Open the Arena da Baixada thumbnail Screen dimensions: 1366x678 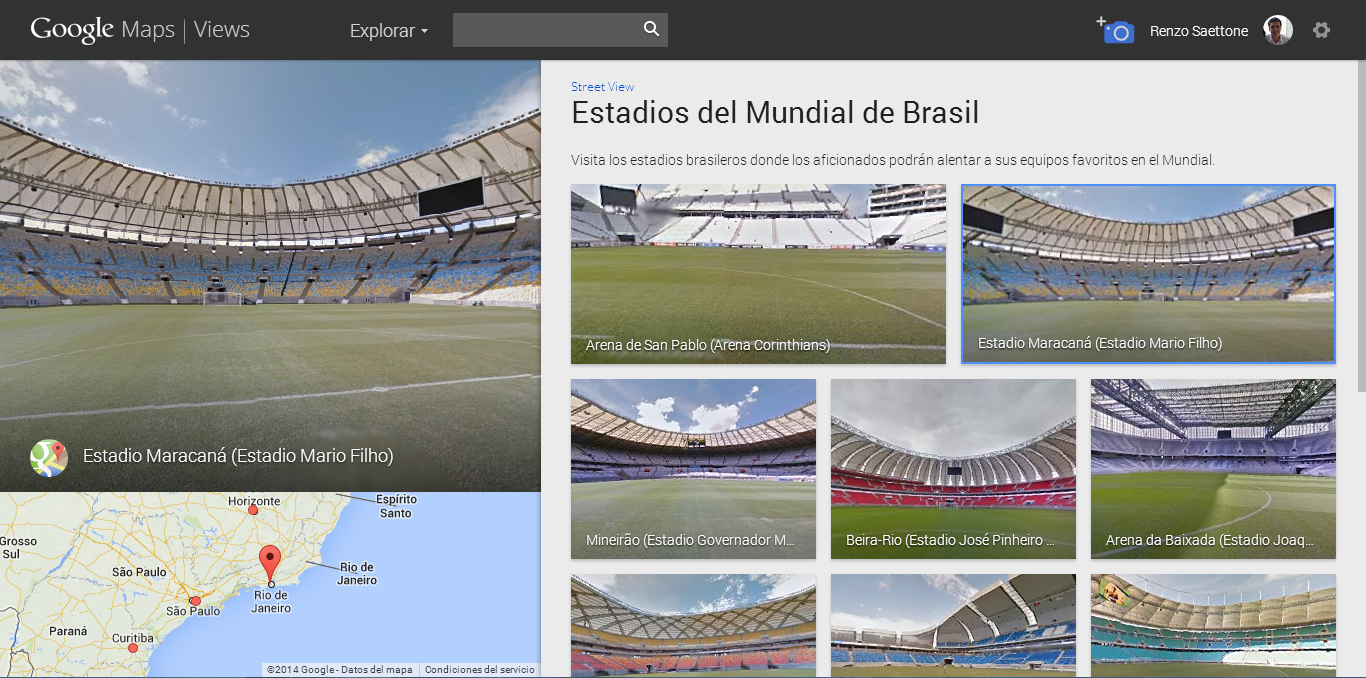pyautogui.click(x=1213, y=468)
